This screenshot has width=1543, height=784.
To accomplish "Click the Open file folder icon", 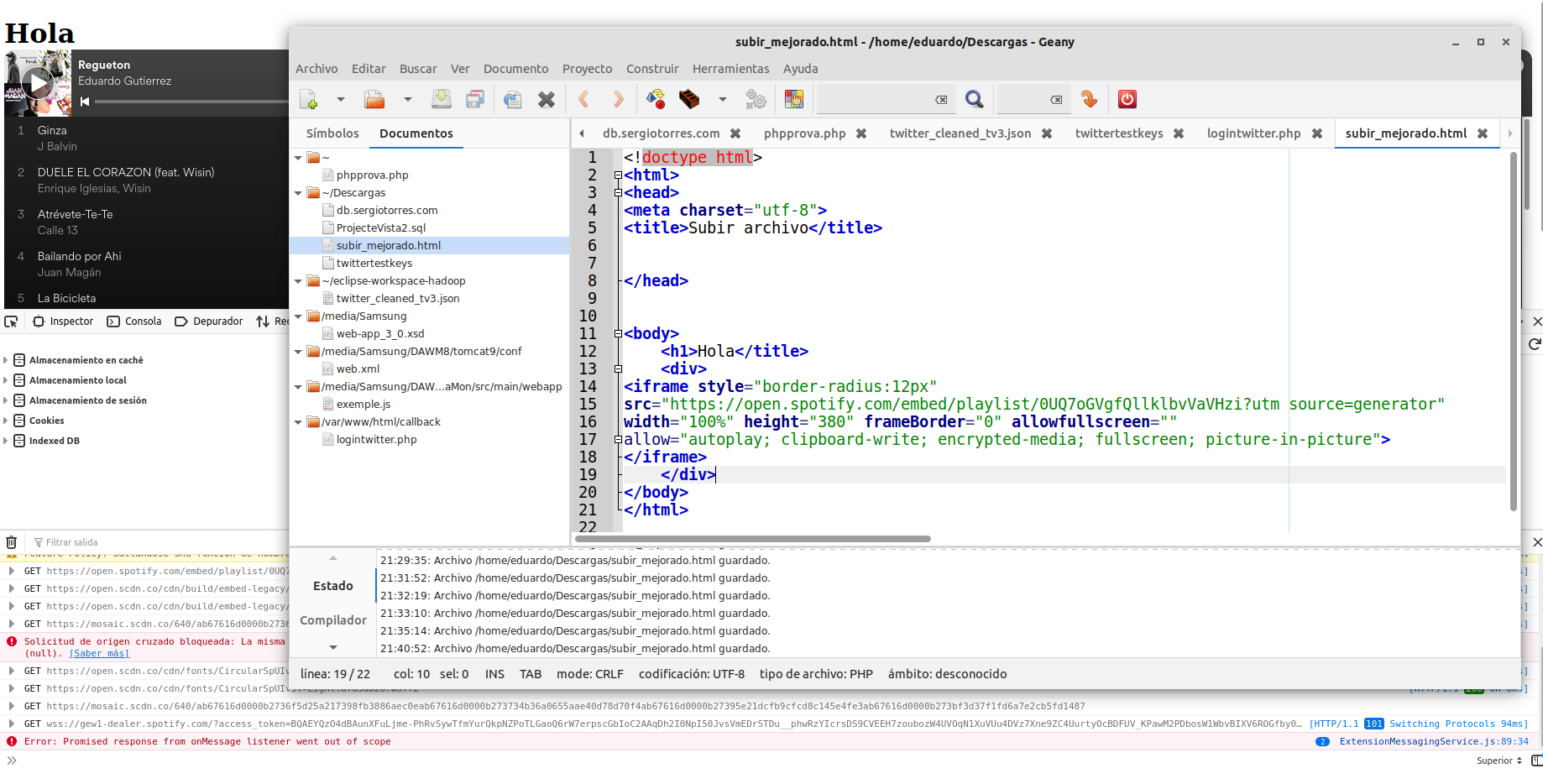I will coord(374,99).
